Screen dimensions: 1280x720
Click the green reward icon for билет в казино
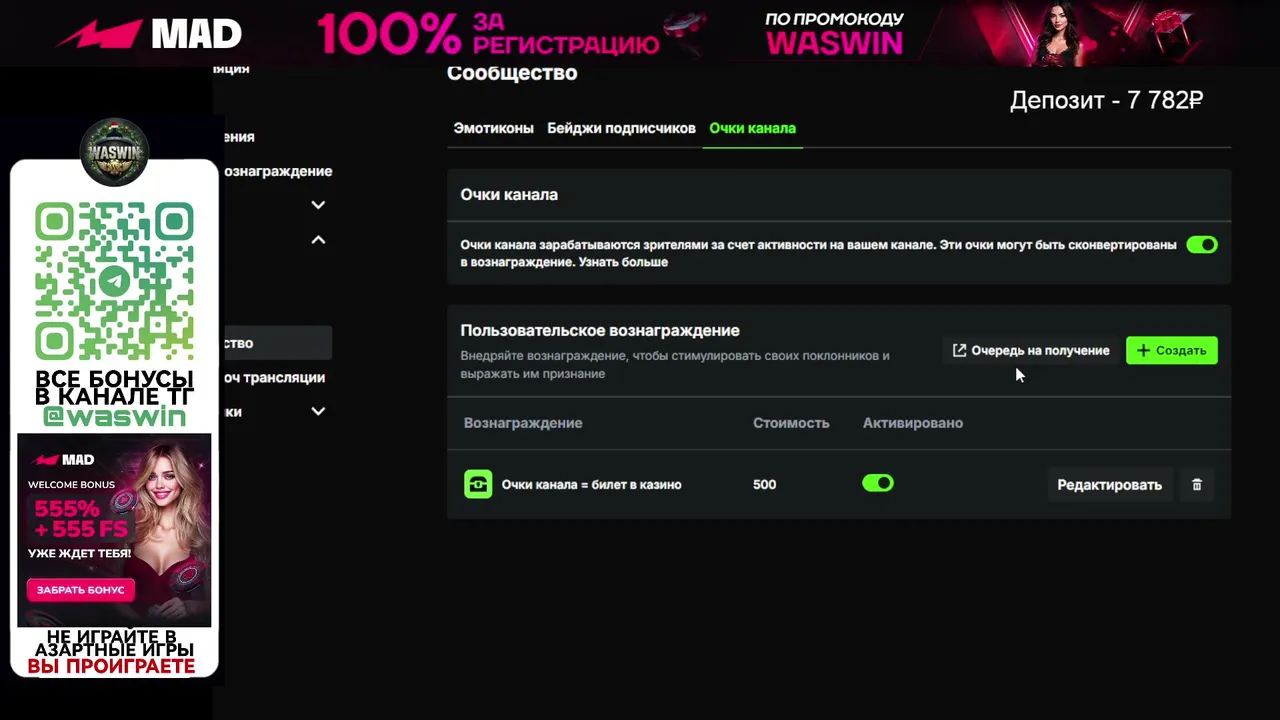pos(478,484)
